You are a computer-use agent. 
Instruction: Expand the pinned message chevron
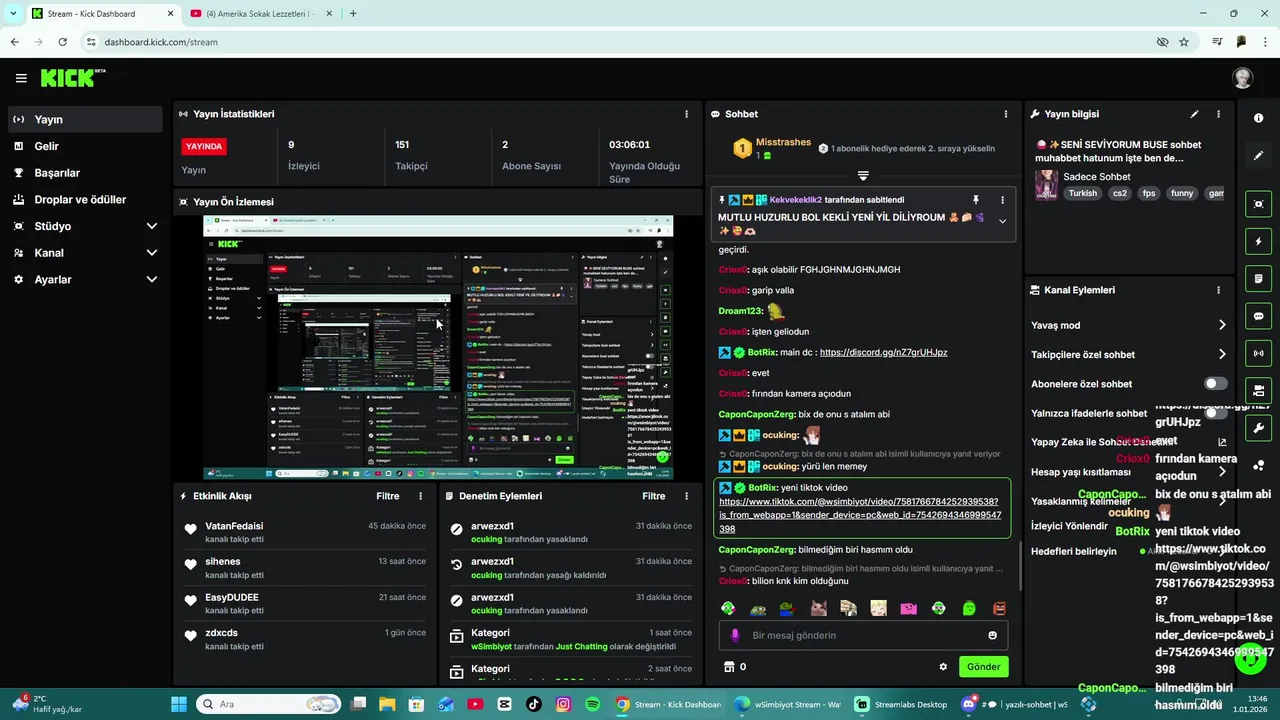click(x=1002, y=221)
